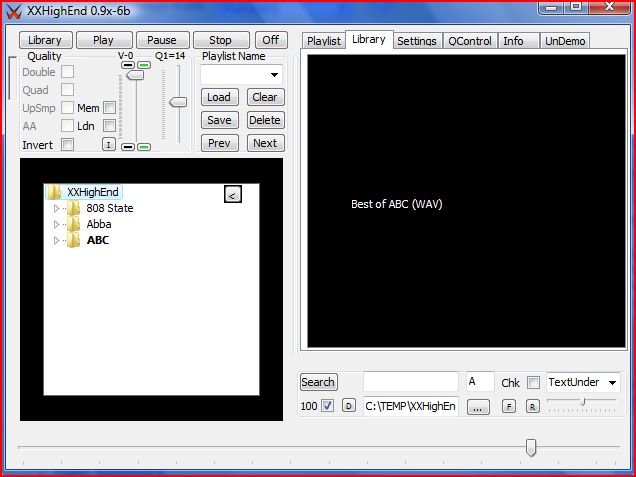Open the TextUnder dropdown
The width and height of the screenshot is (636, 477).
tap(612, 382)
